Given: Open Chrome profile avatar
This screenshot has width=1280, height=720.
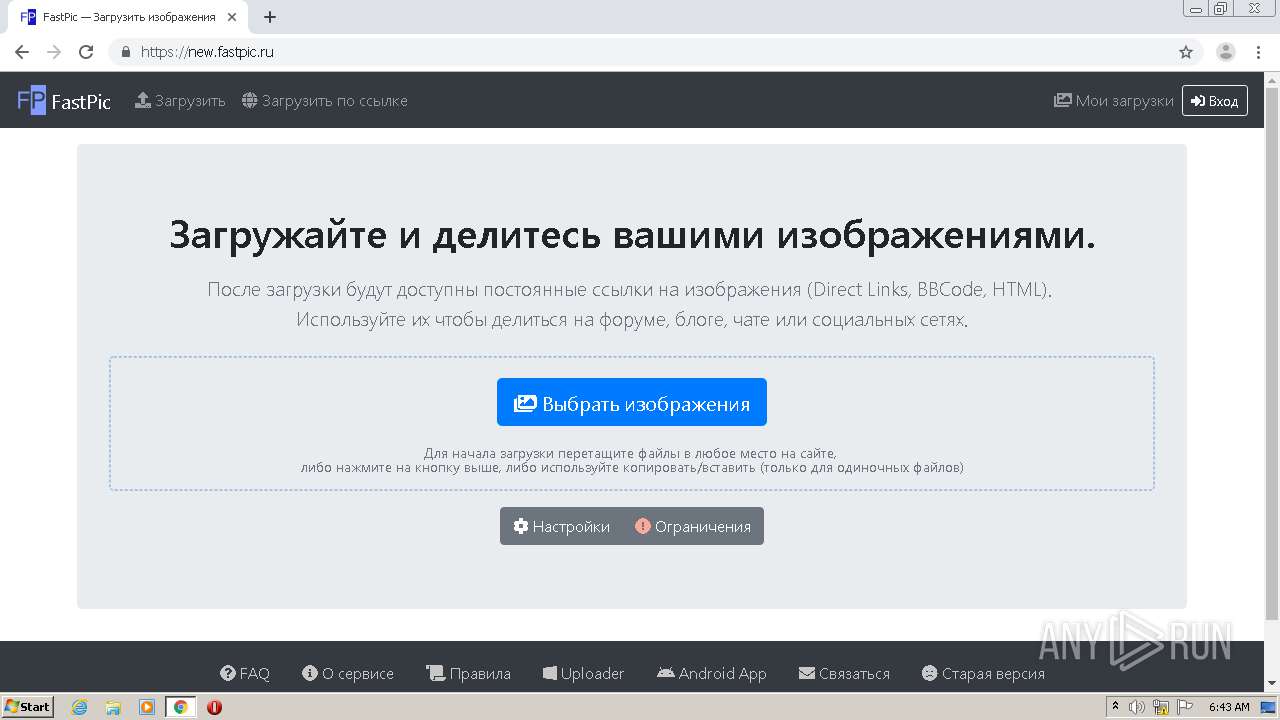Looking at the screenshot, I should 1226,52.
